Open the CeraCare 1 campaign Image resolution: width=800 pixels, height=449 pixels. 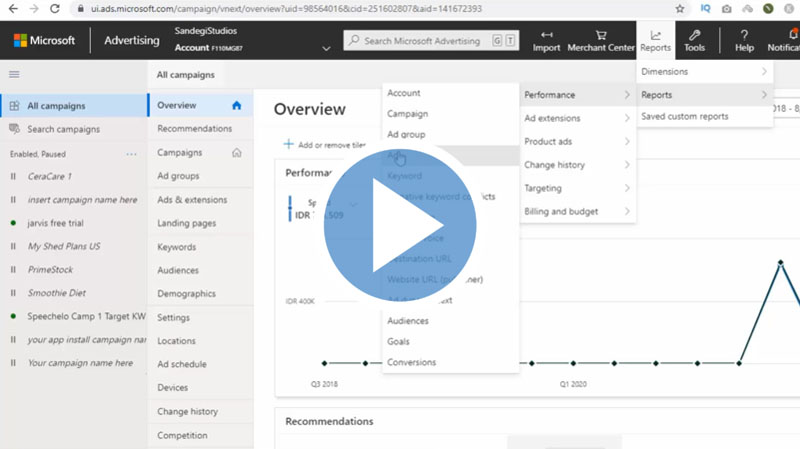[49, 176]
